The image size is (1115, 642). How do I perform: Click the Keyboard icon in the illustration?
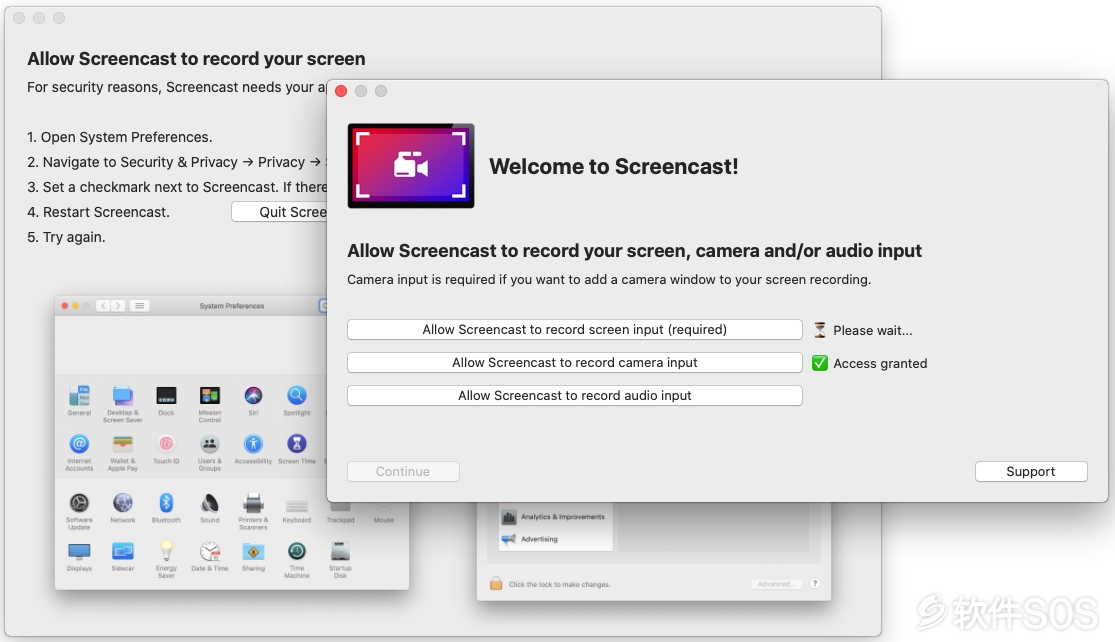(297, 506)
